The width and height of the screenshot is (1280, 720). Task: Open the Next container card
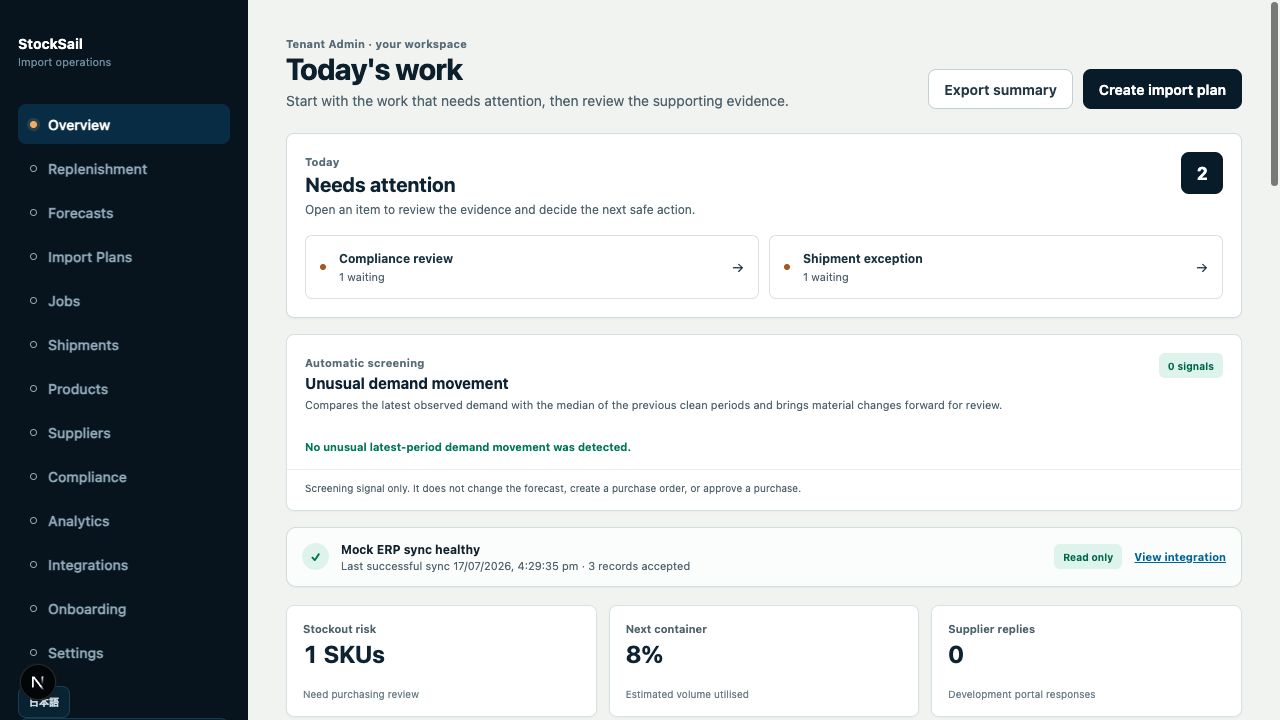764,660
